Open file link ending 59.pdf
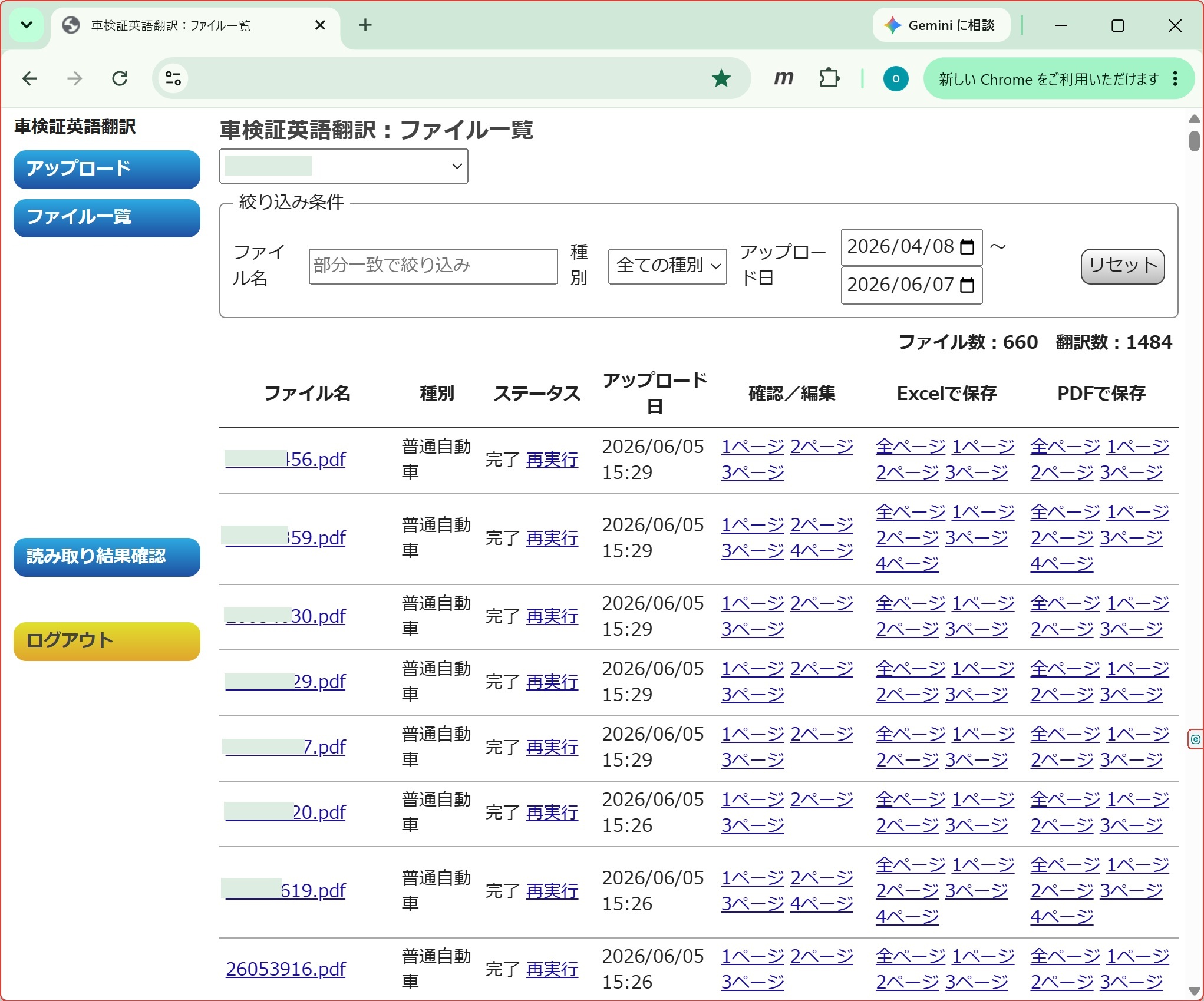This screenshot has height=1001, width=1204. pos(285,537)
